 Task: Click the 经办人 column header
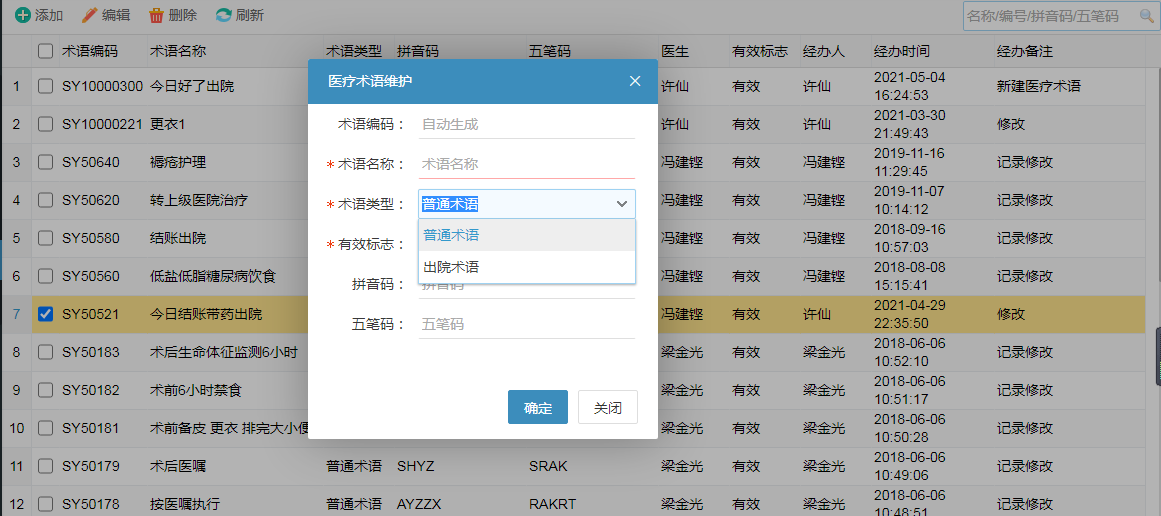[x=824, y=51]
